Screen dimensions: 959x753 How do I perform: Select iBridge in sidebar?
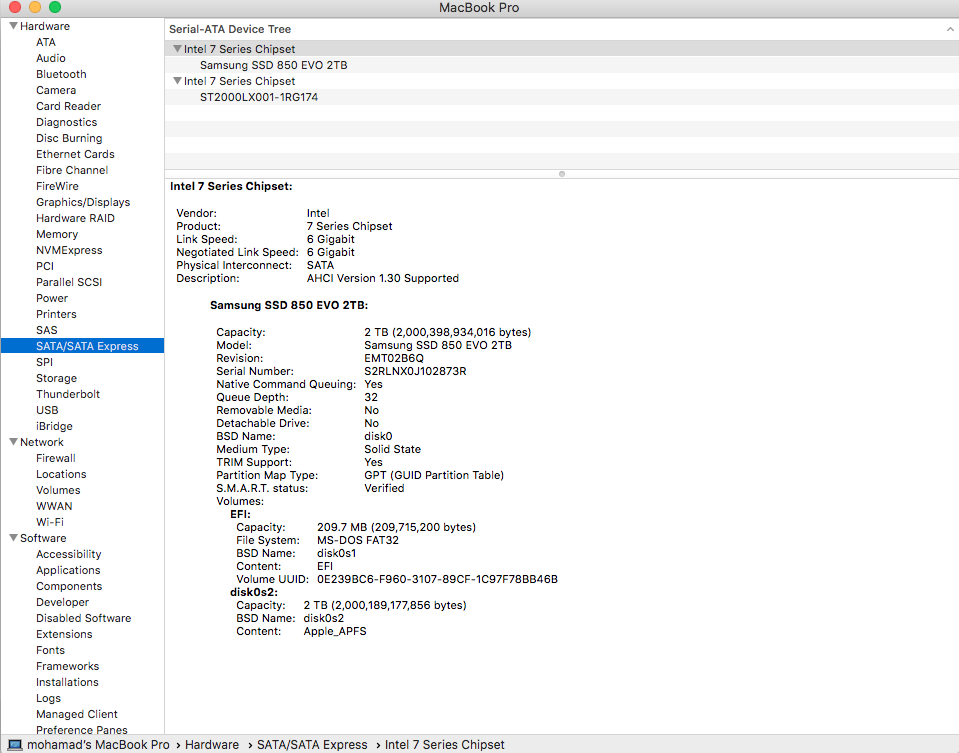pos(54,426)
